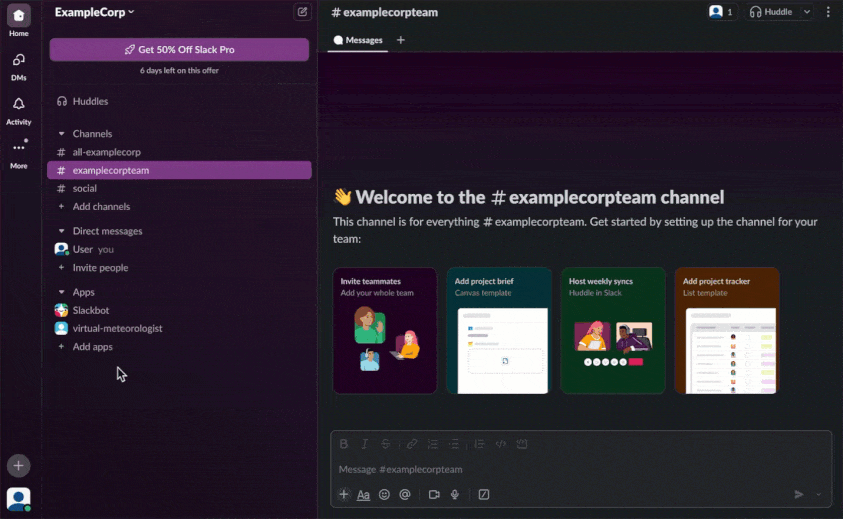
Task: Collapse the Channels section
Action: click(61, 133)
